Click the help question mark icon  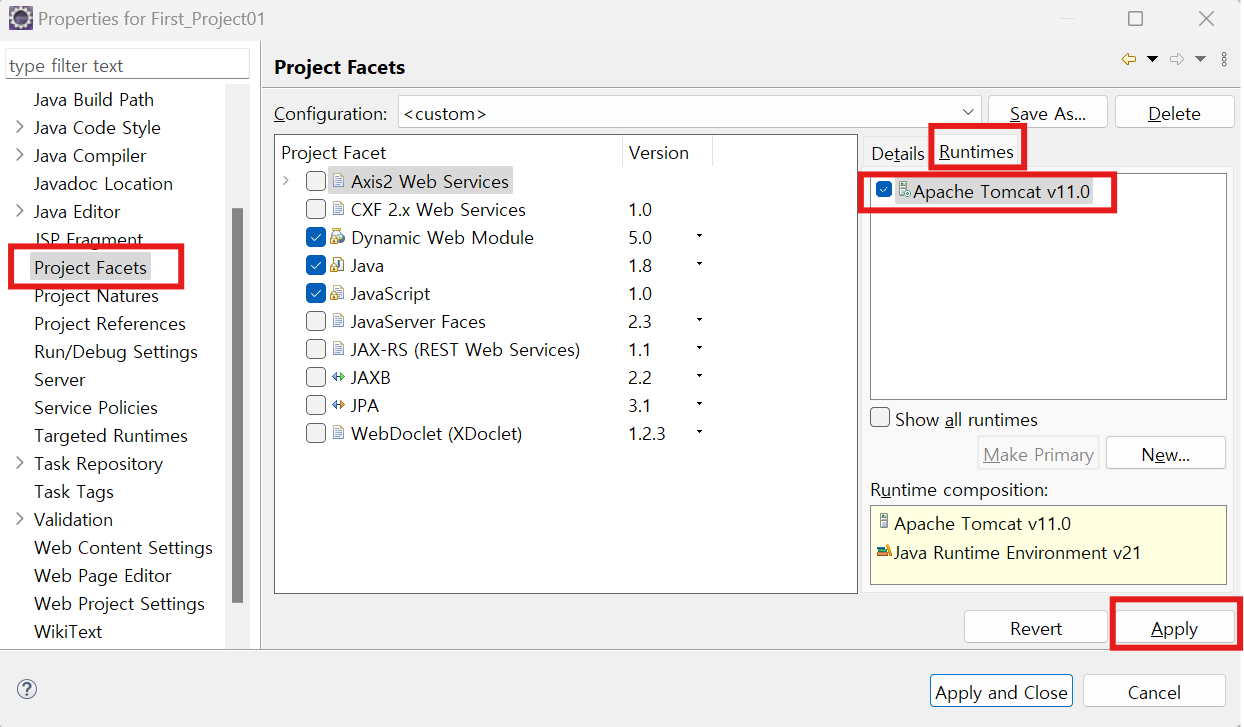[27, 689]
